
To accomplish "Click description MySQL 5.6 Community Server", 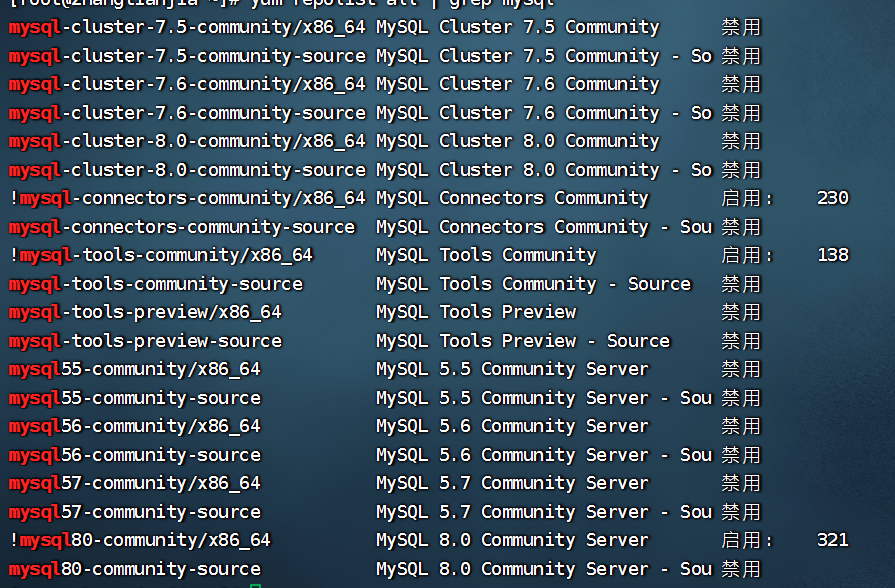I will [x=512, y=426].
